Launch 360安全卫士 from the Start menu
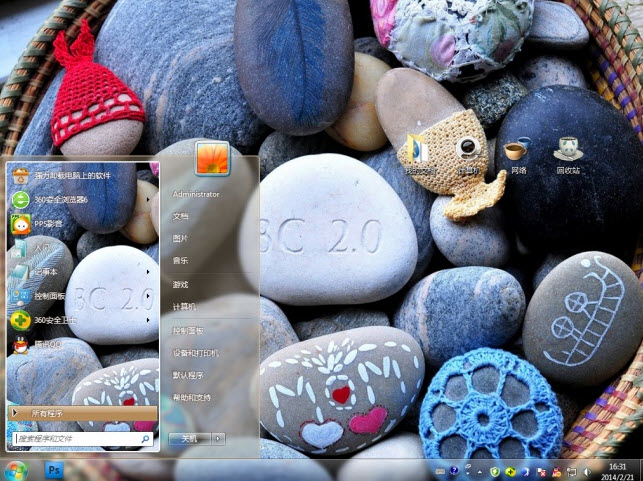The width and height of the screenshot is (643, 481). click(x=82, y=320)
